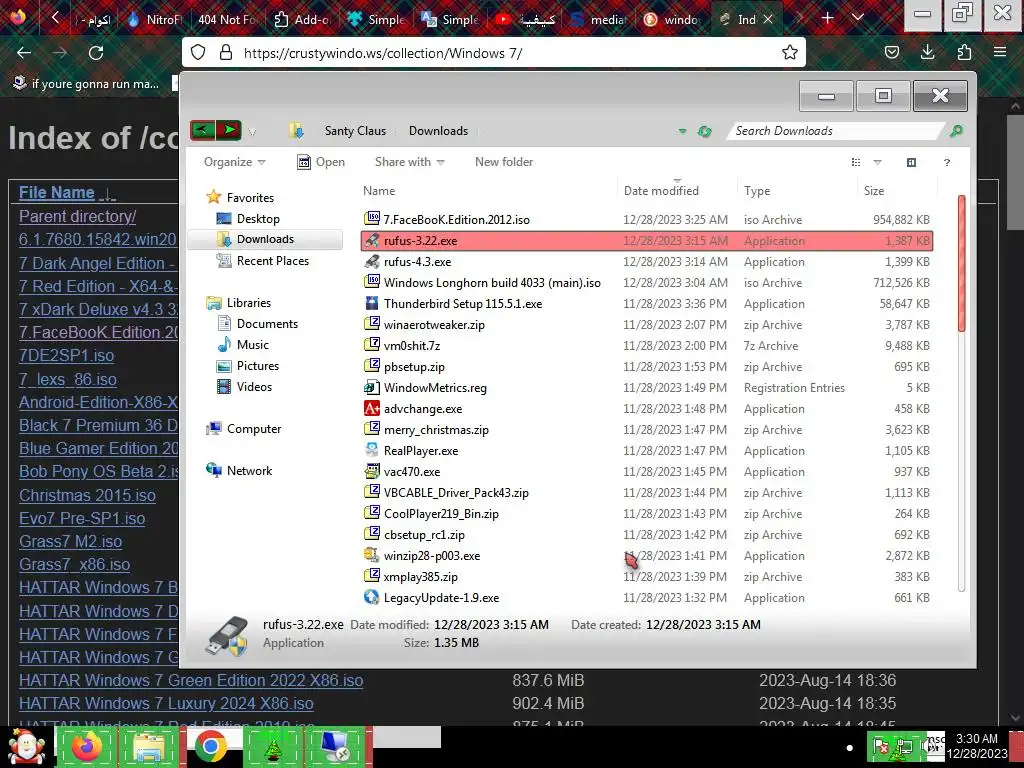Select advchange.exe file icon

(372, 408)
